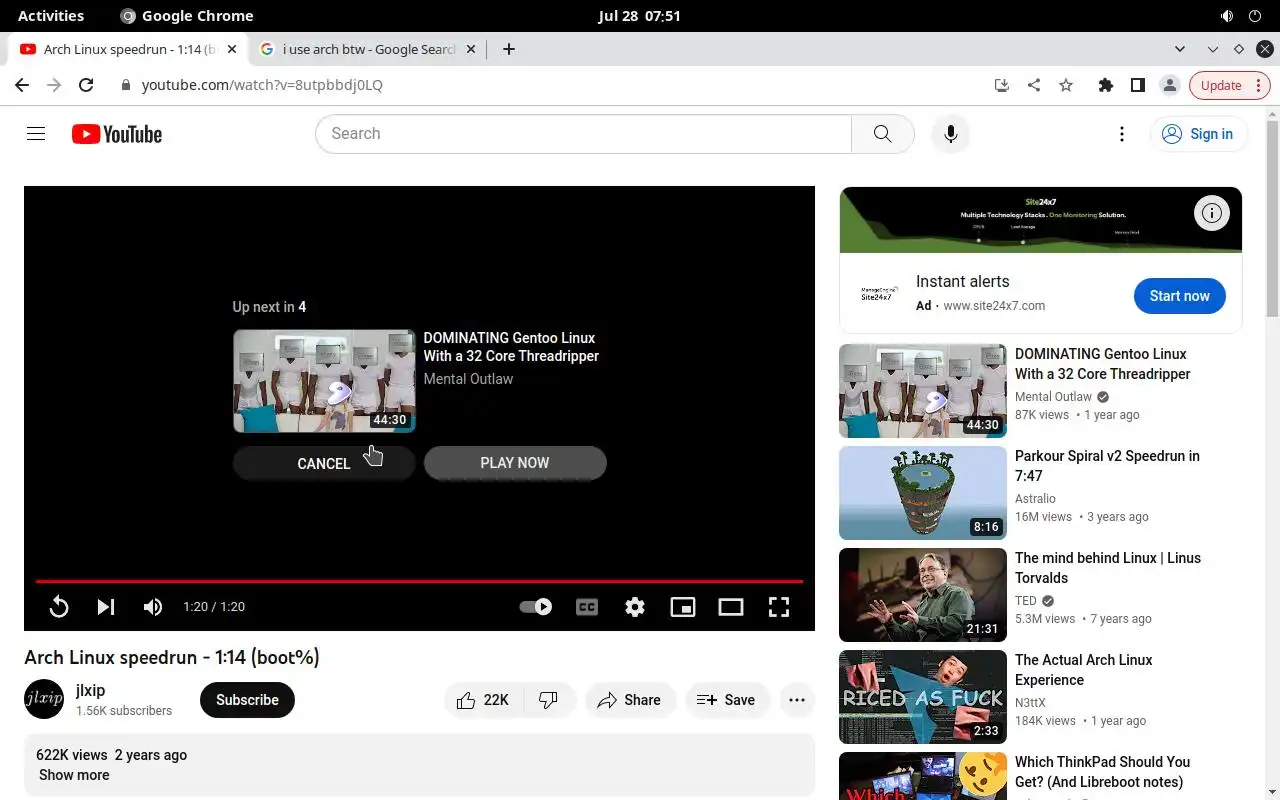Open DOMINATING Gentoo Linux sidebar video title
The image size is (1280, 800).
[x=1103, y=364]
